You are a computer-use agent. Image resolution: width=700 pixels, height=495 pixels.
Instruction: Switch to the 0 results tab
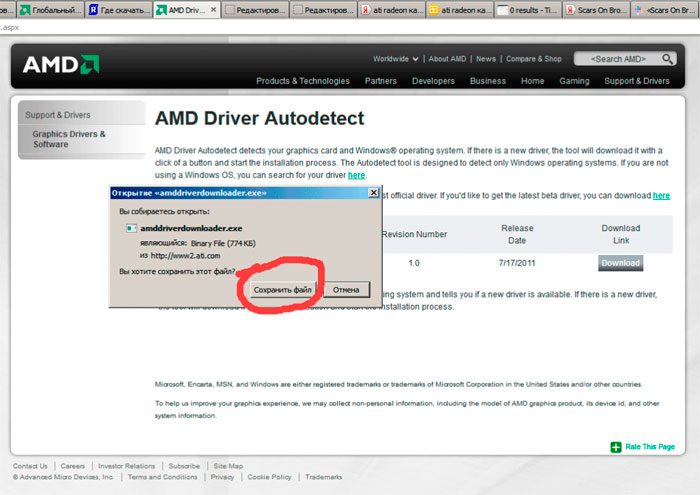click(528, 10)
